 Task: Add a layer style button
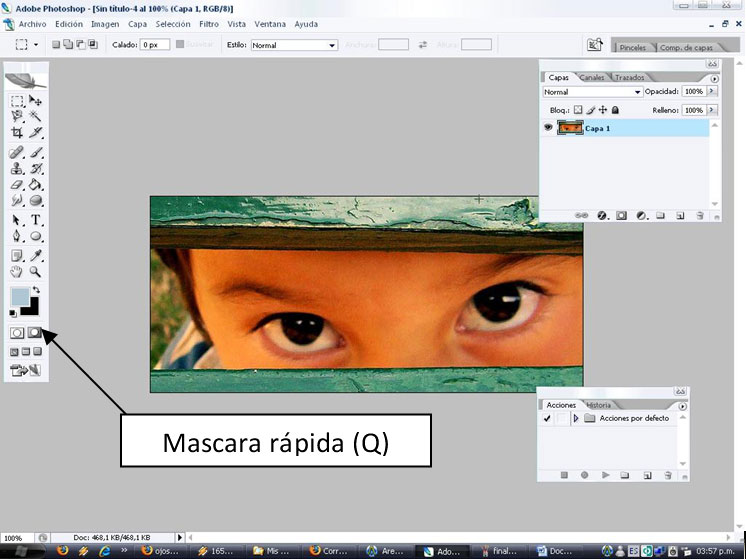coord(602,216)
